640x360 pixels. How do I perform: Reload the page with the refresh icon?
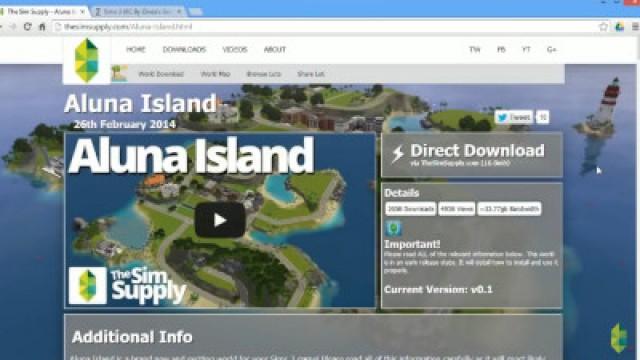27,27
